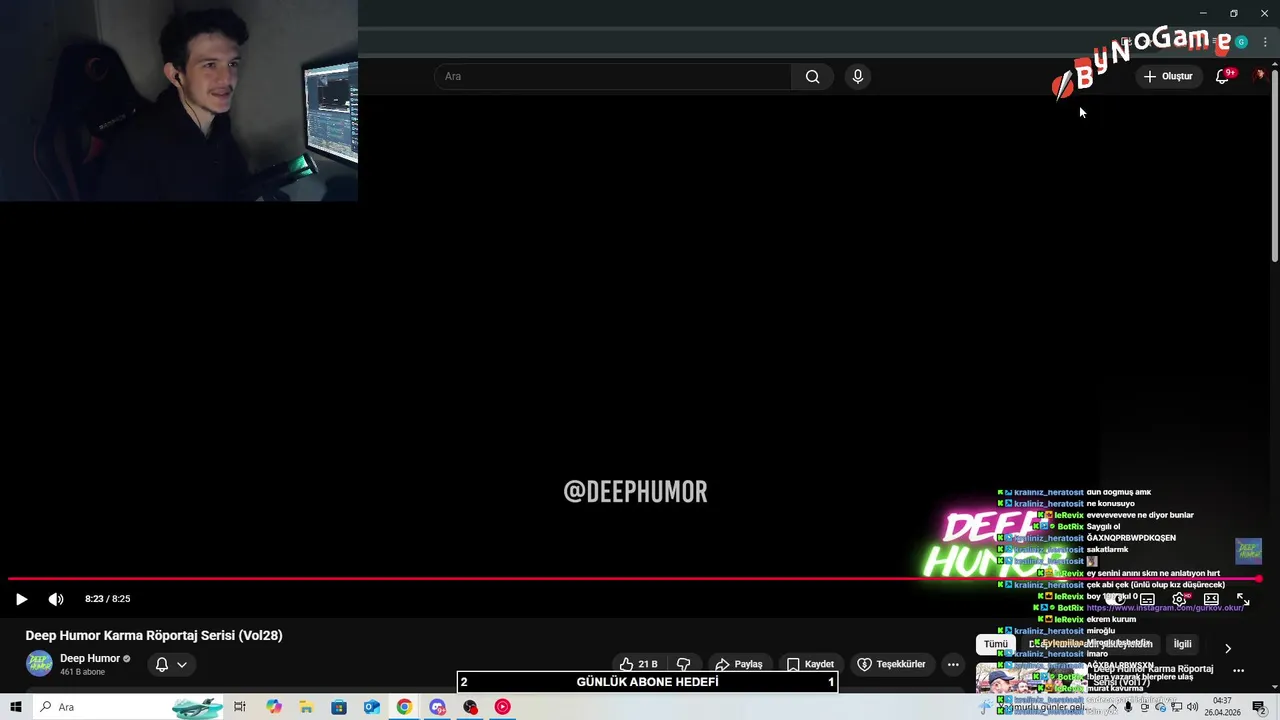This screenshot has width=1280, height=720.
Task: Dislike the video with thumbs down
Action: pyautogui.click(x=684, y=664)
